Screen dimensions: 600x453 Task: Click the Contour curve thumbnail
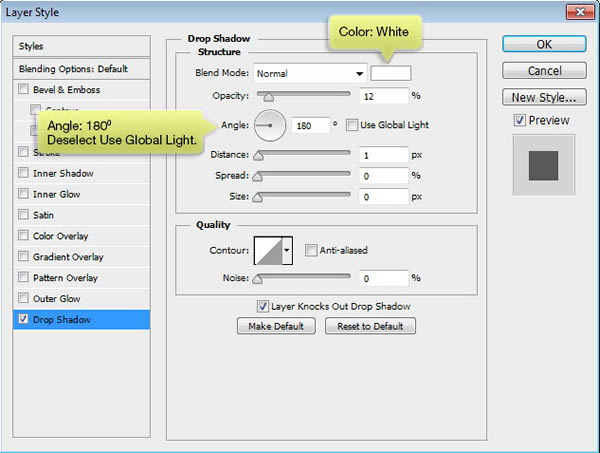268,251
